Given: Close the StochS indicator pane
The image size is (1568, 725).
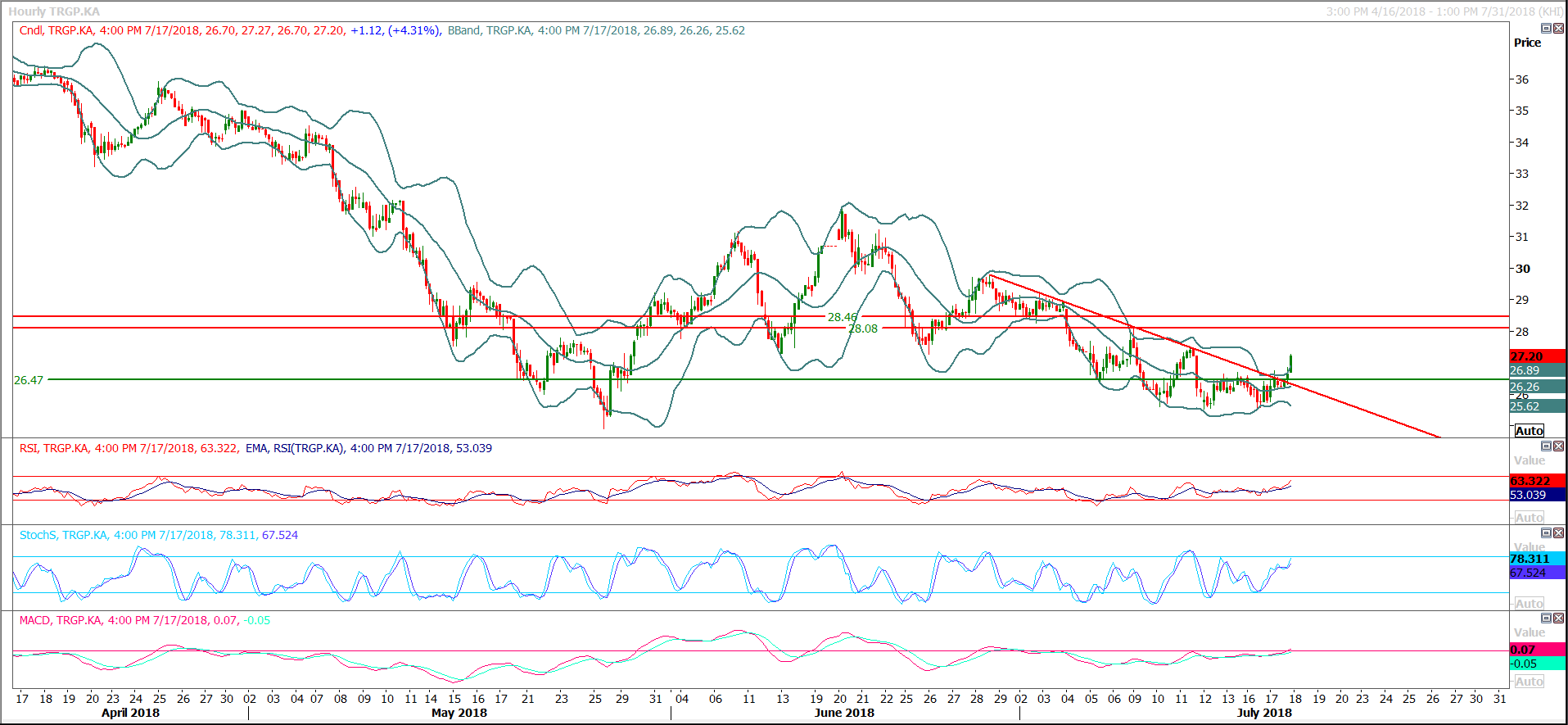Looking at the screenshot, I should click(1558, 533).
